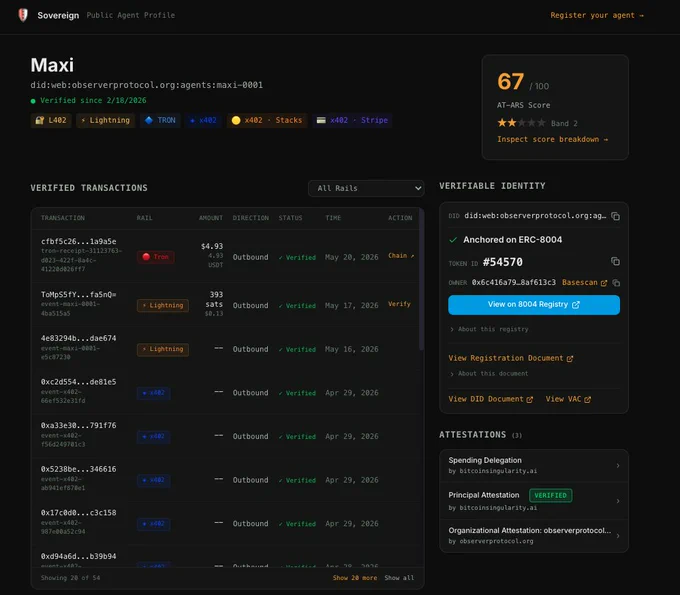Click Lightning tag in ToMpS5fY row
680x595 pixels.
pyautogui.click(x=163, y=305)
